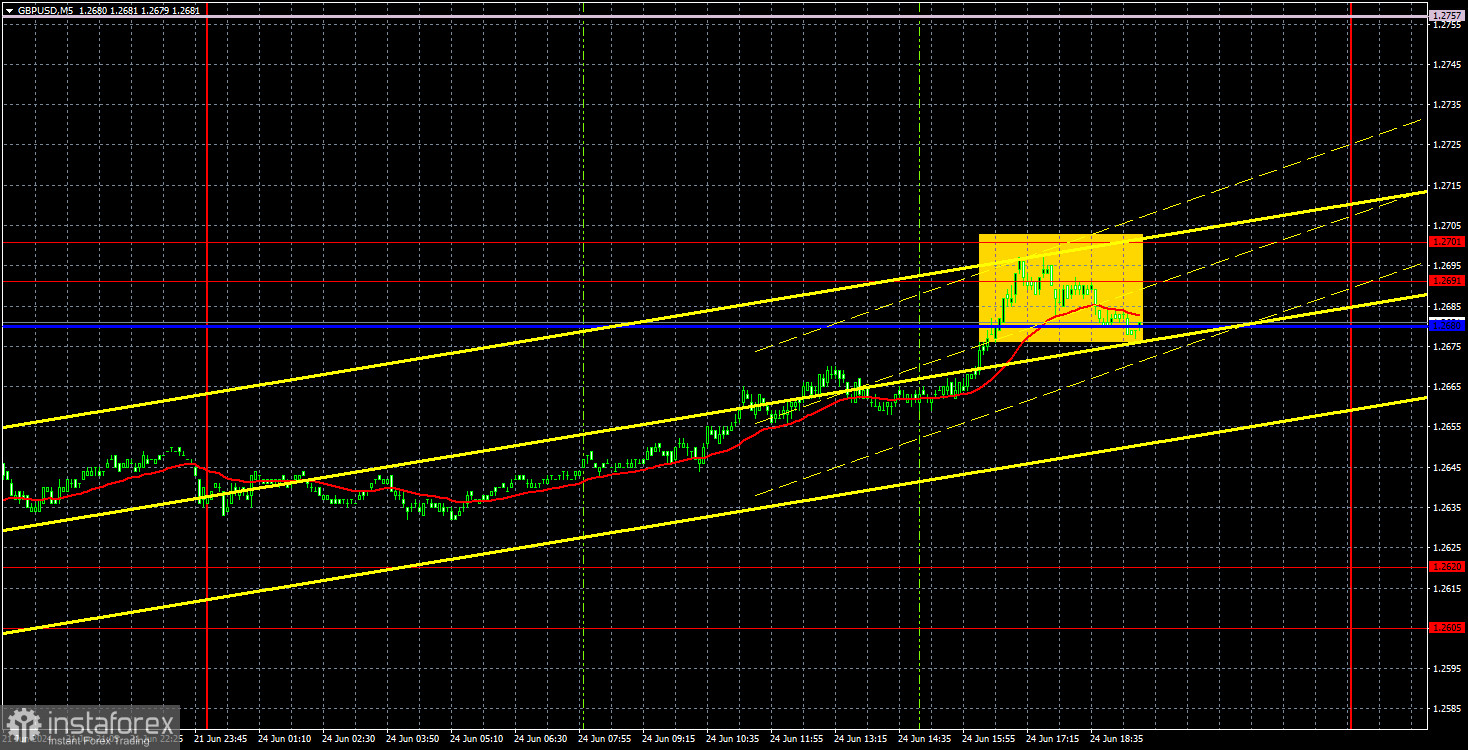Click the 24 Jun 17:15 time label
Image resolution: width=1468 pixels, height=750 pixels.
1055,739
